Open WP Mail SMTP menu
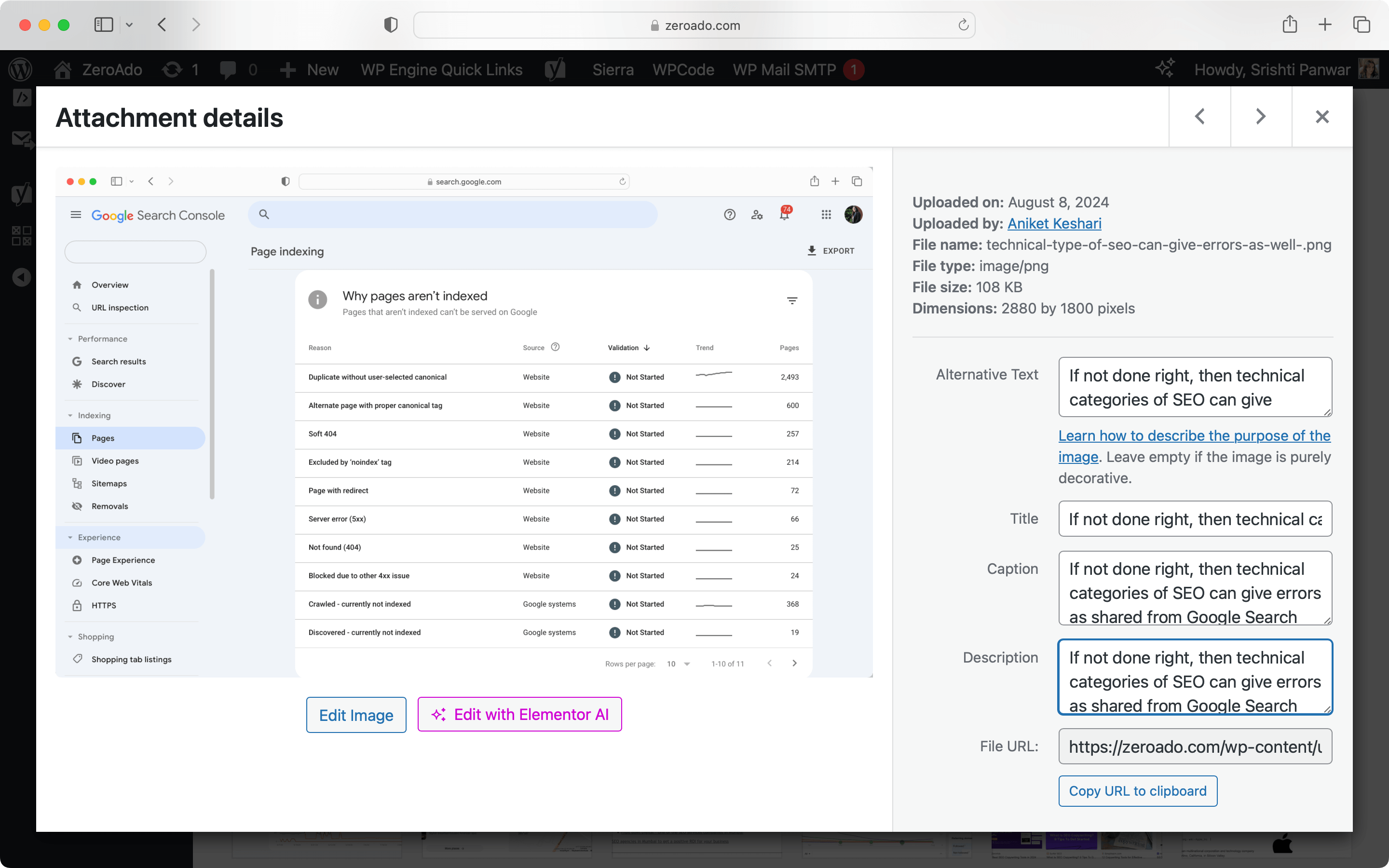 coord(798,69)
